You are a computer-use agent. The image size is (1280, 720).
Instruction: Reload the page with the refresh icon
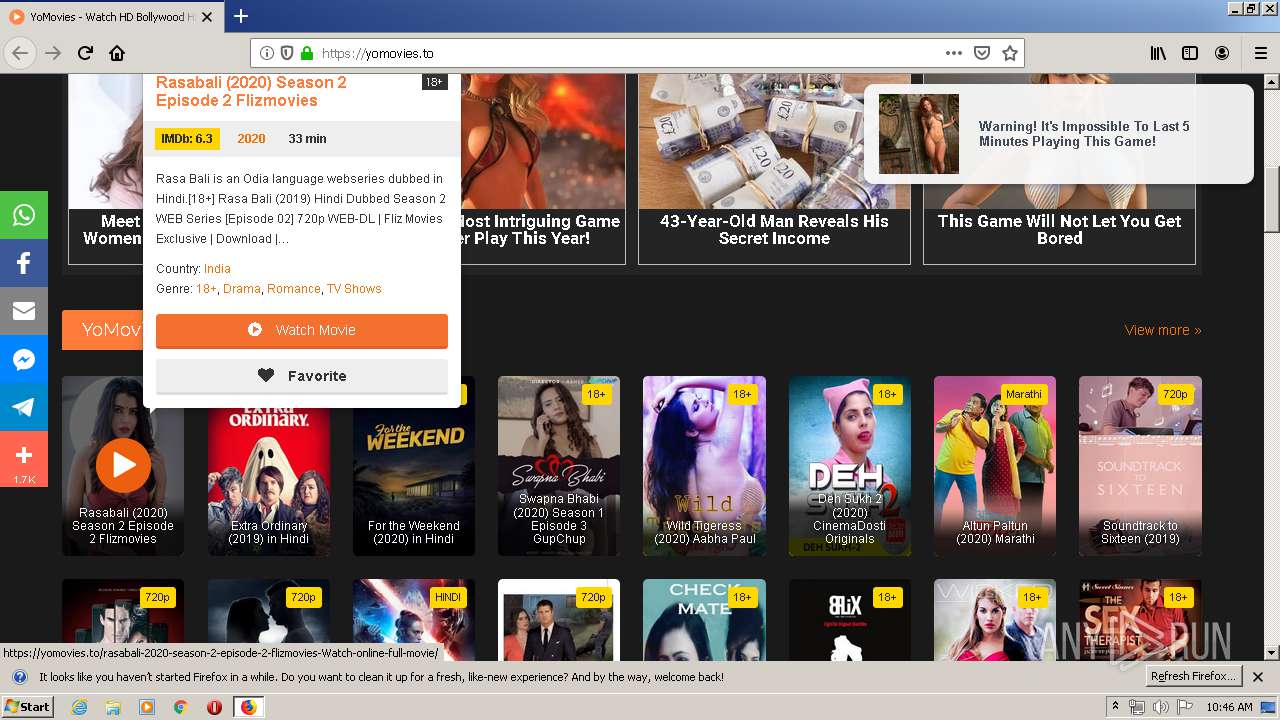click(x=85, y=53)
